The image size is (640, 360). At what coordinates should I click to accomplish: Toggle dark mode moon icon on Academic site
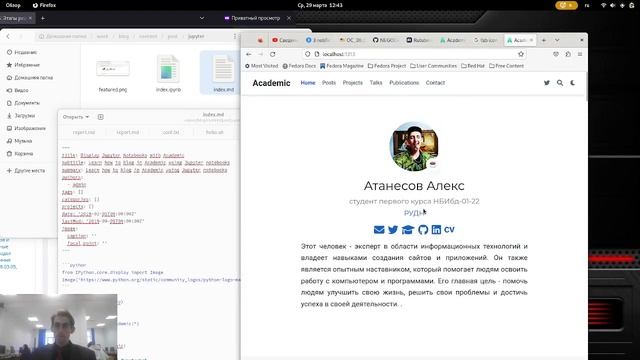(x=573, y=83)
